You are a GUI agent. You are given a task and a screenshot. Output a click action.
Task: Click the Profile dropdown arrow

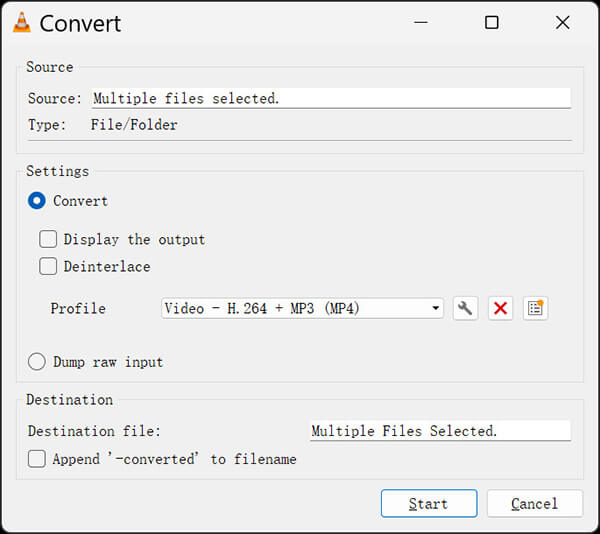pyautogui.click(x=436, y=309)
